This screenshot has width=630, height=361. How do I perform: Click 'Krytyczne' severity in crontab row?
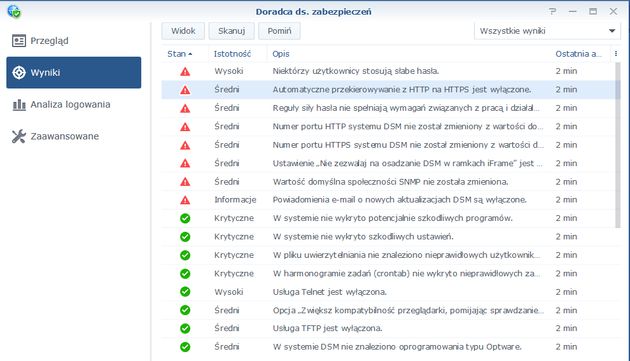[x=234, y=274]
